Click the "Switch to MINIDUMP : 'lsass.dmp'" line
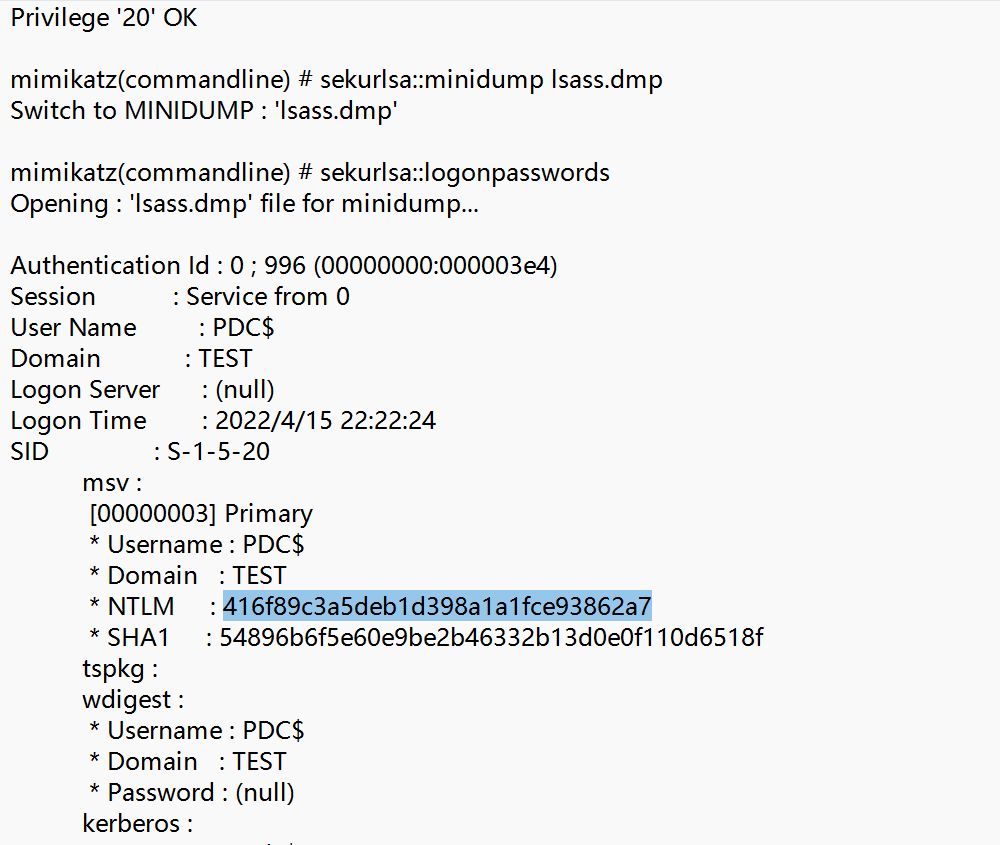 click(x=204, y=110)
